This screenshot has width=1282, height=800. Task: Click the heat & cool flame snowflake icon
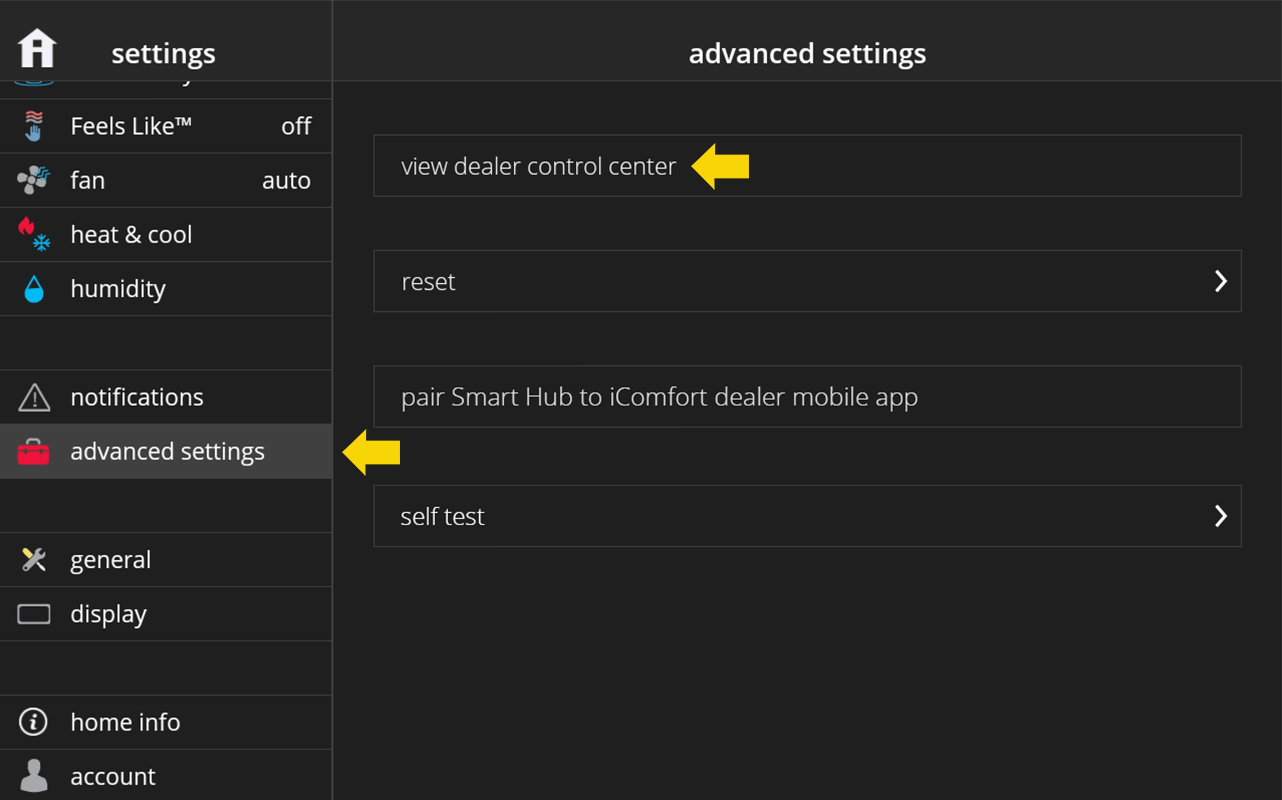[x=34, y=234]
